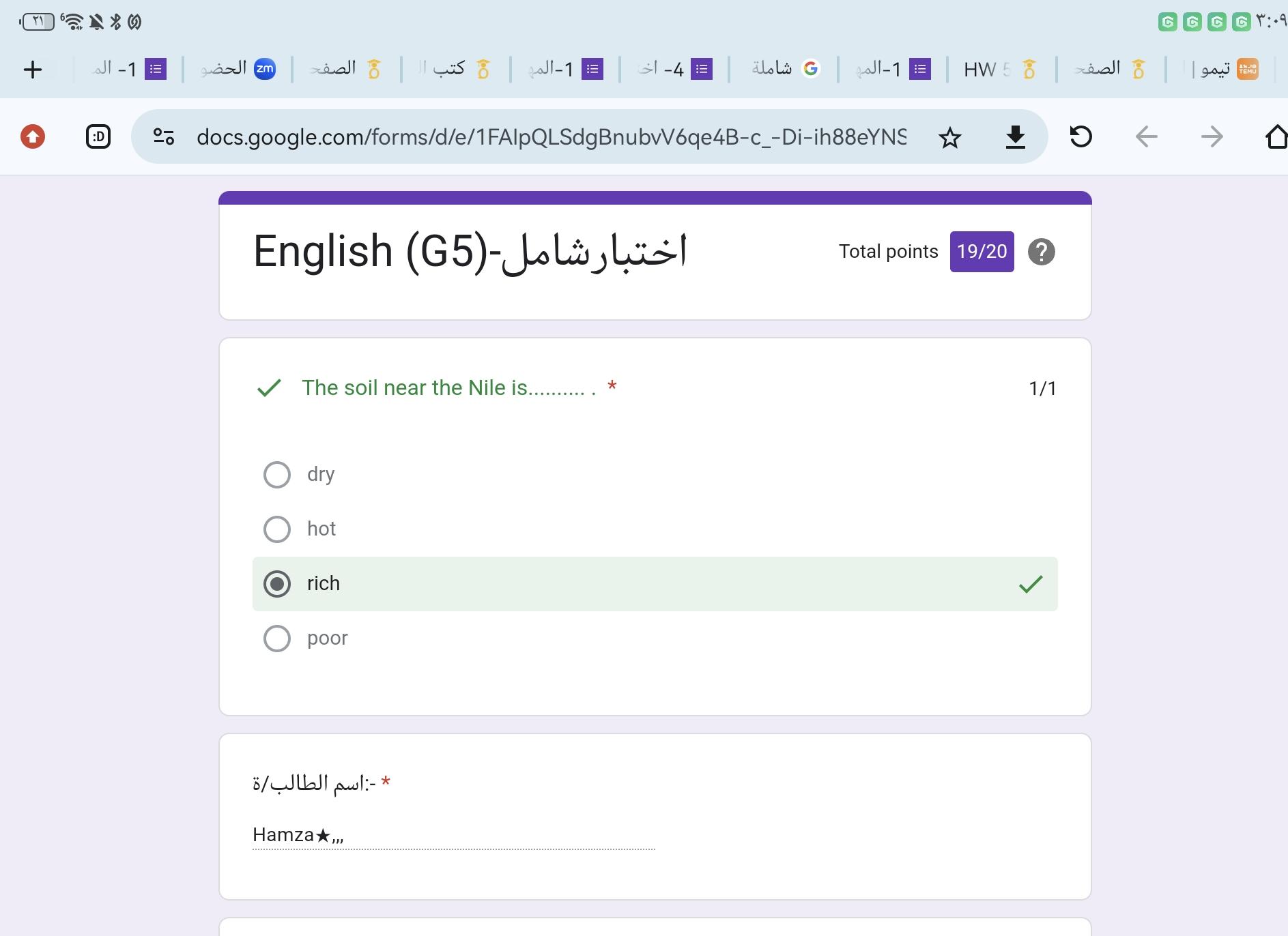Click the student name field showing Hamza
This screenshot has height=936, width=1288.
click(453, 835)
